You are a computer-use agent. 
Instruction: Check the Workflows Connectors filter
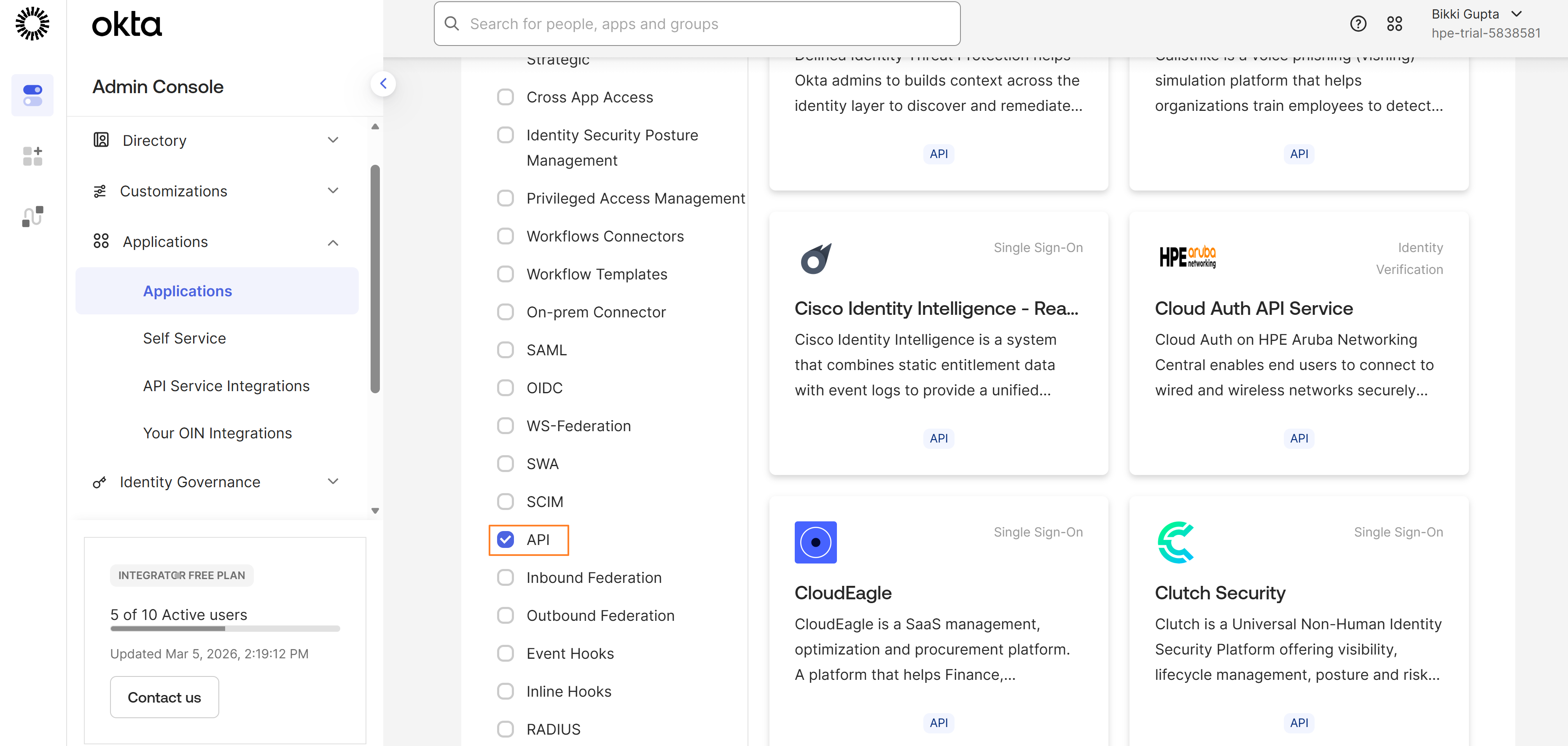point(505,236)
